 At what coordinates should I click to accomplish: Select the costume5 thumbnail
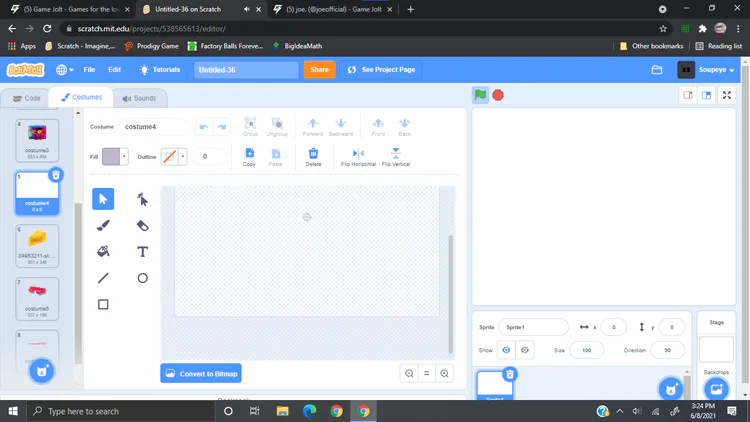37,299
